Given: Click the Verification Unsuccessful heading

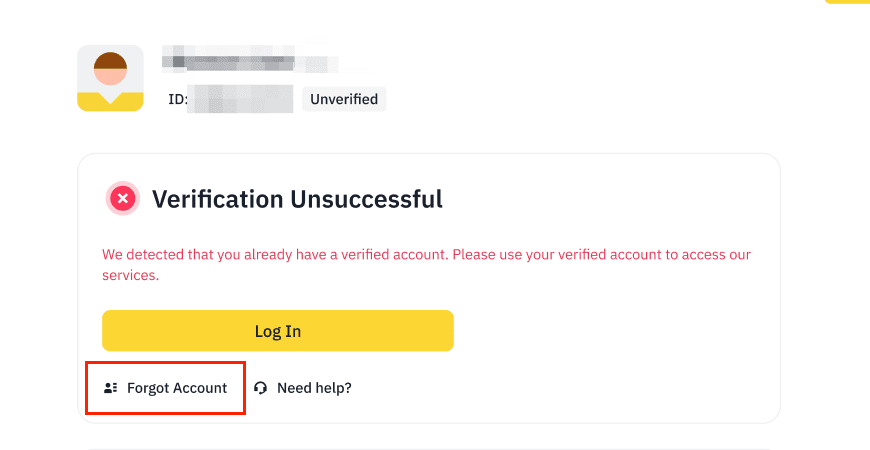Looking at the screenshot, I should coord(297,199).
